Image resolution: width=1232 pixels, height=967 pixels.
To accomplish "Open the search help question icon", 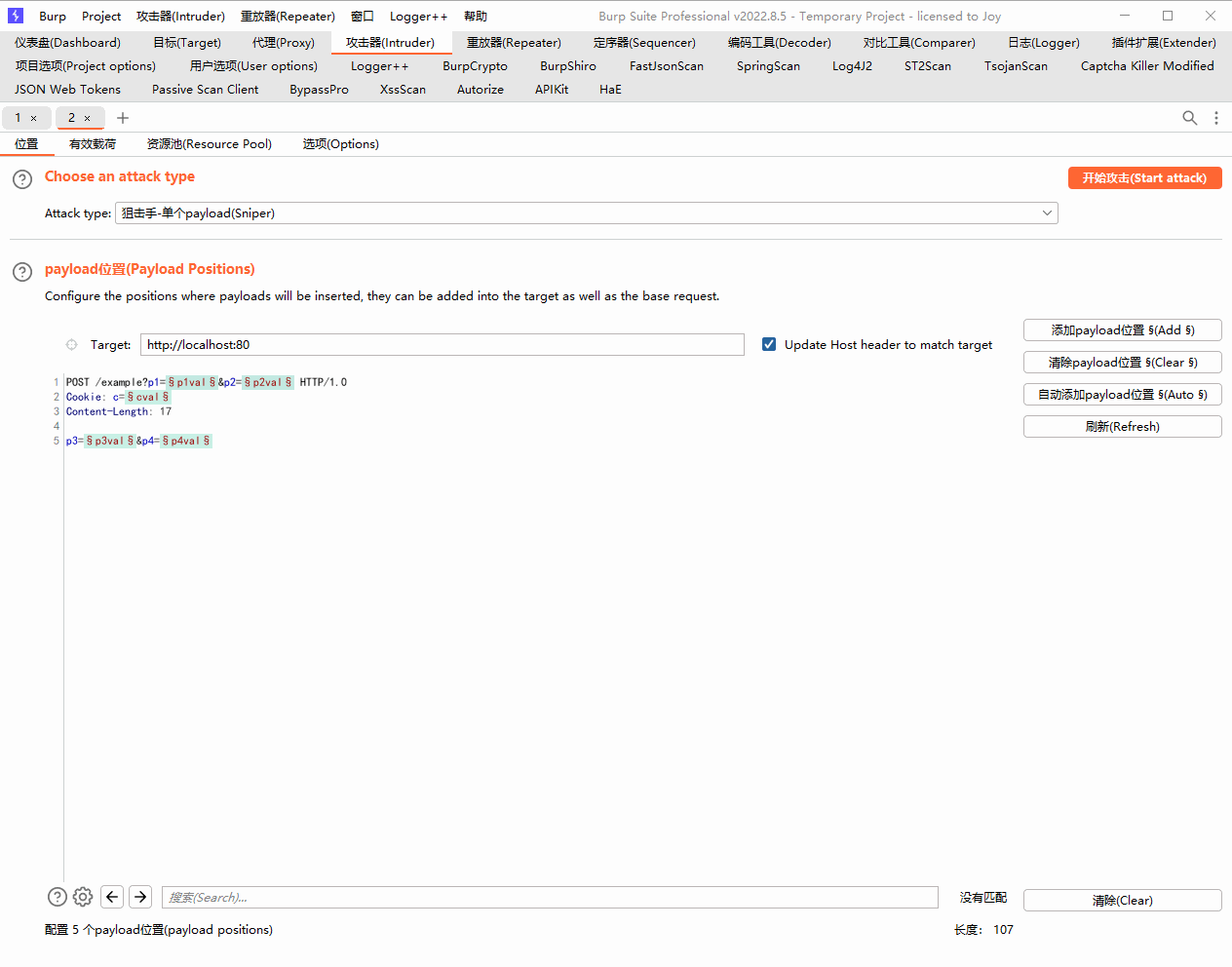I will [x=58, y=897].
